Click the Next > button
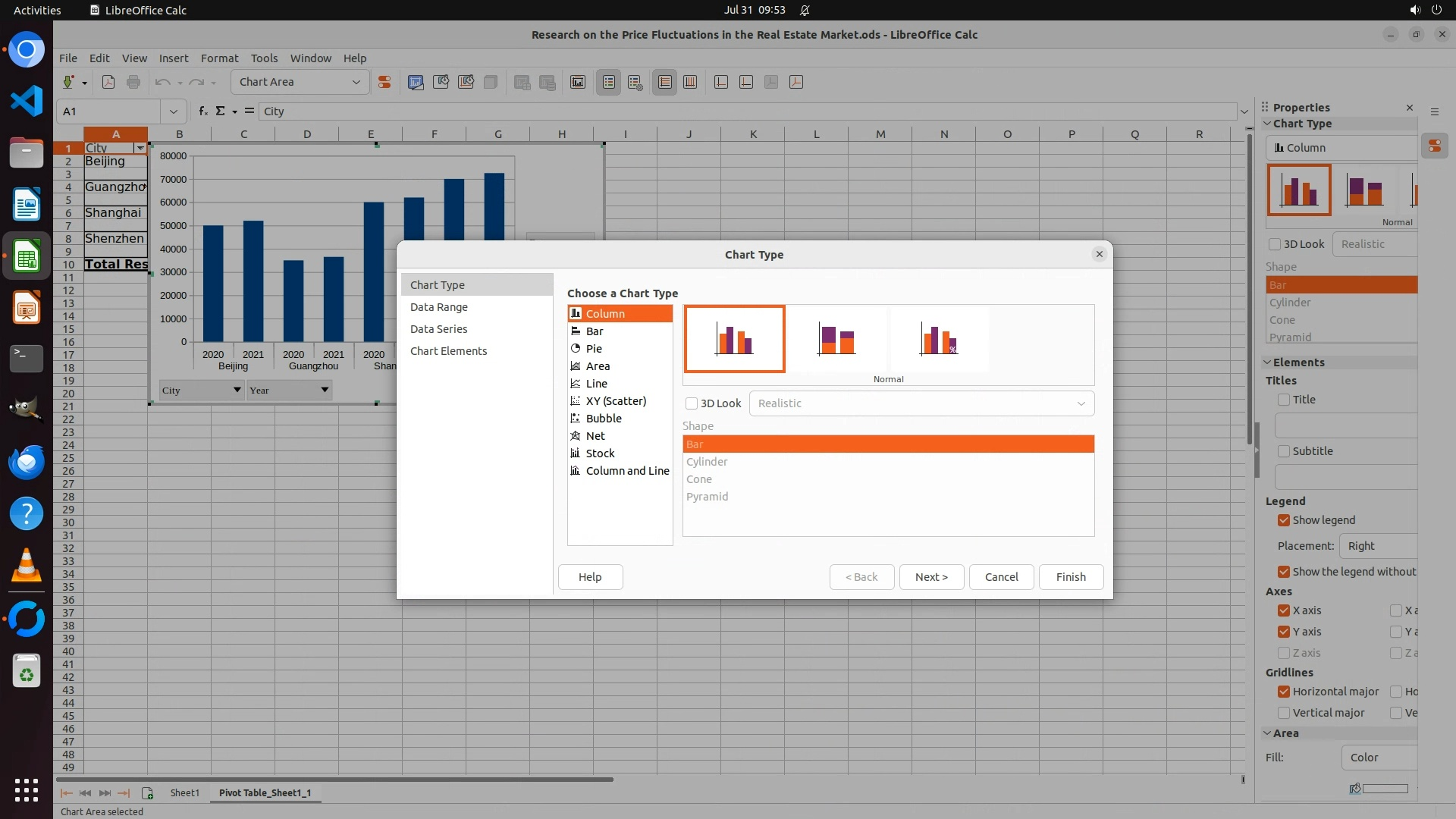Image resolution: width=1456 pixels, height=819 pixels. click(930, 577)
